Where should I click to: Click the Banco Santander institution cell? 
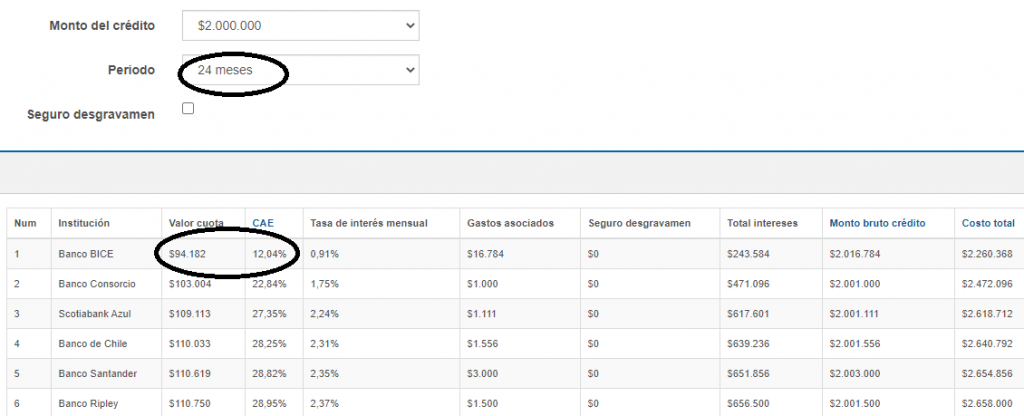pyautogui.click(x=97, y=374)
